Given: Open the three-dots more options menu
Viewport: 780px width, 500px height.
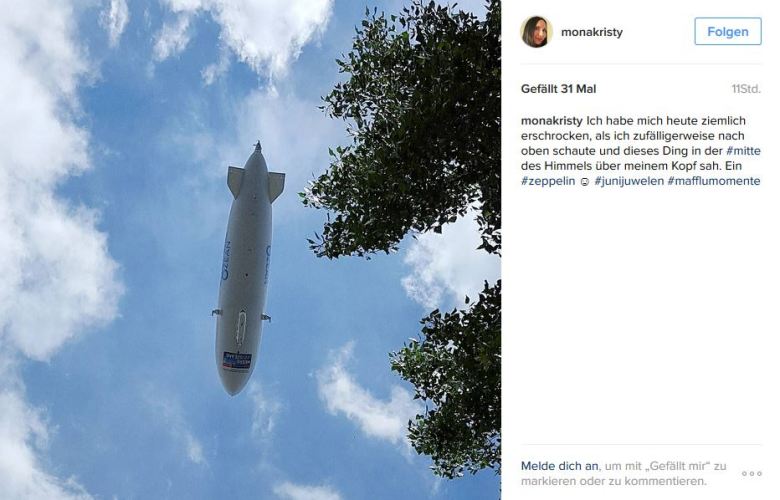Looking at the screenshot, I should pos(752,473).
